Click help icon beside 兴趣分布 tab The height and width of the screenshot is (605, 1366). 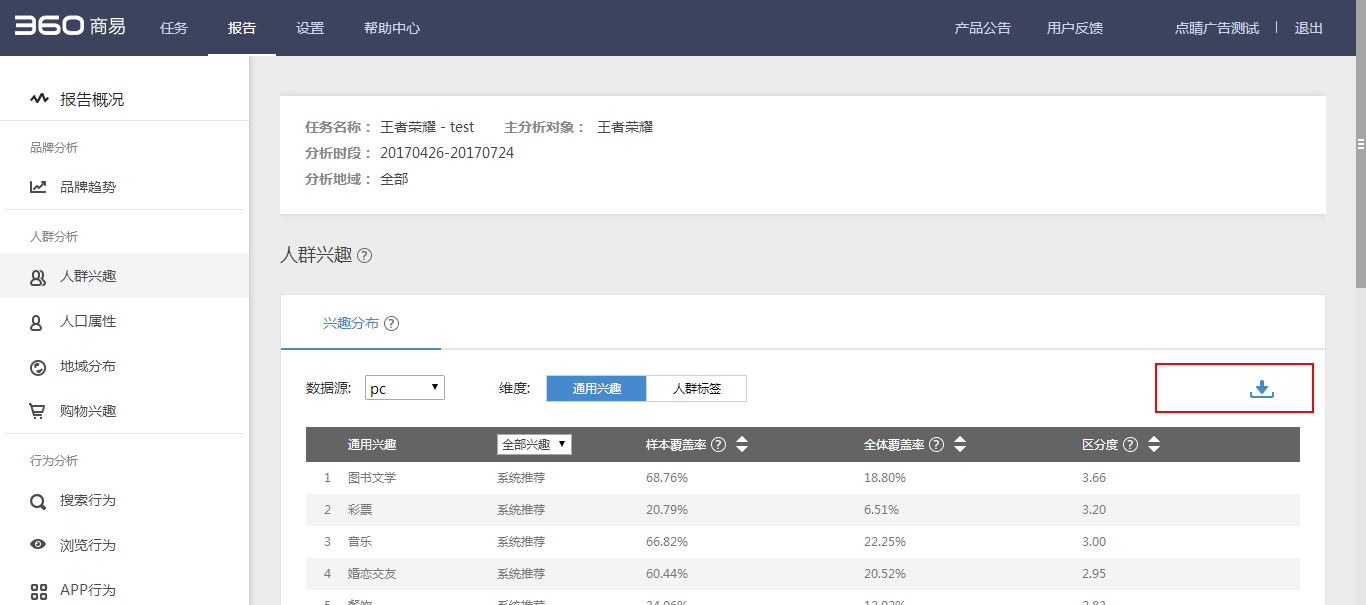coord(391,324)
